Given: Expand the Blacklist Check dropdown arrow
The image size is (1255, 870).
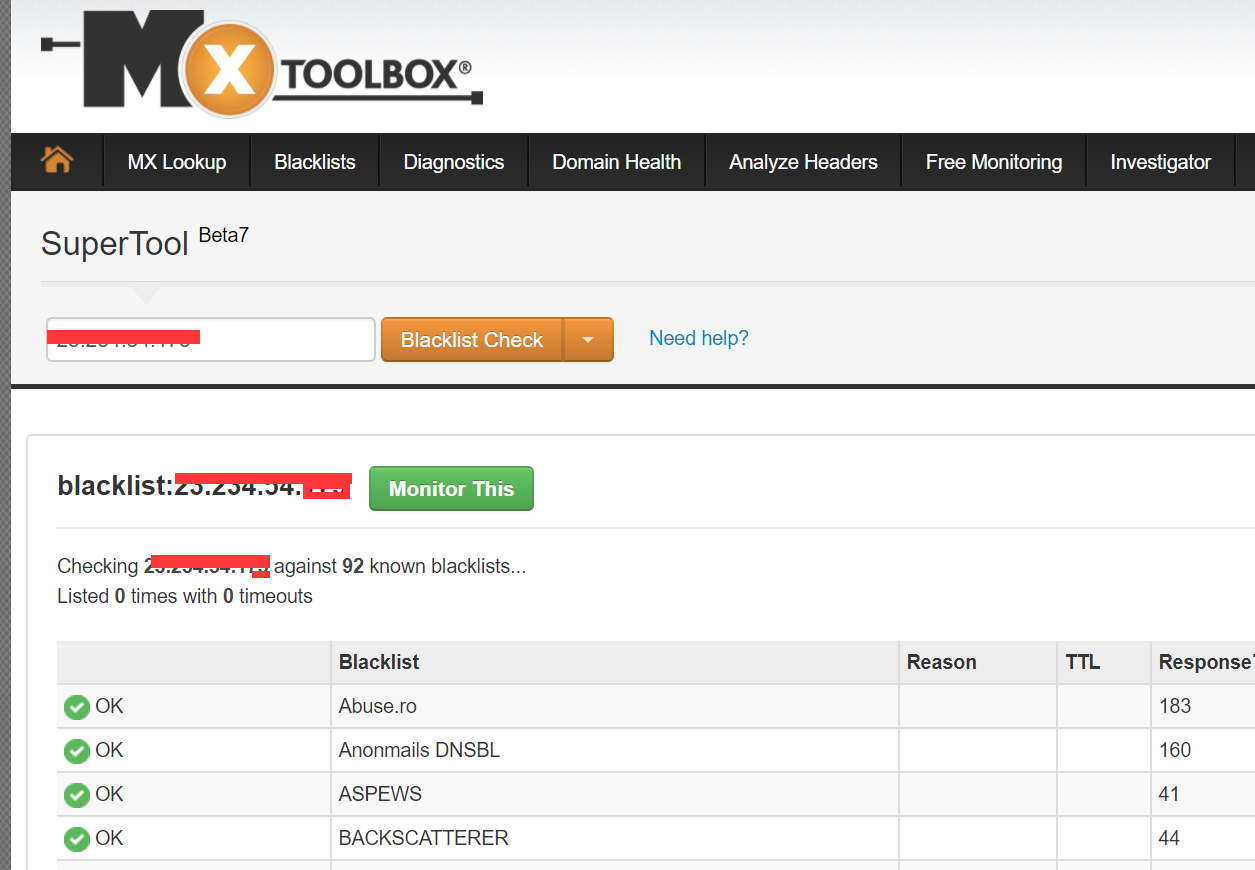Looking at the screenshot, I should pyautogui.click(x=588, y=340).
